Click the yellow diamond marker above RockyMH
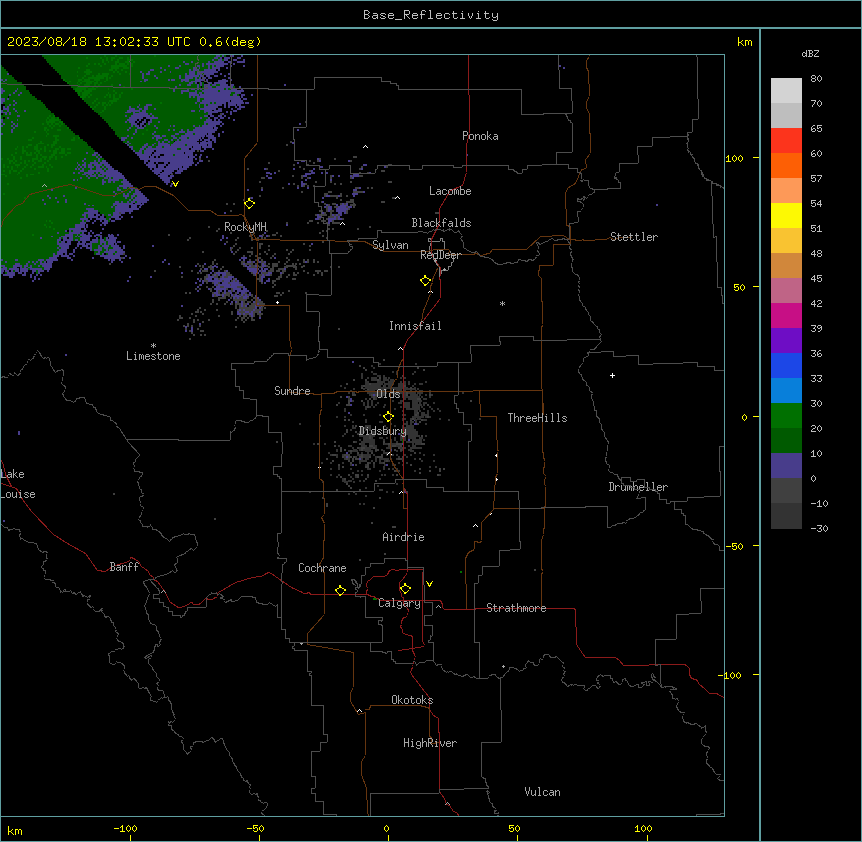 click(x=250, y=204)
